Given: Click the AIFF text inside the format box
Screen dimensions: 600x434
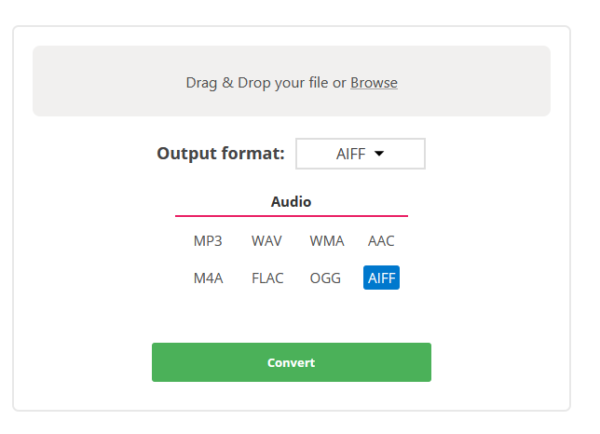Looking at the screenshot, I should (x=351, y=154).
